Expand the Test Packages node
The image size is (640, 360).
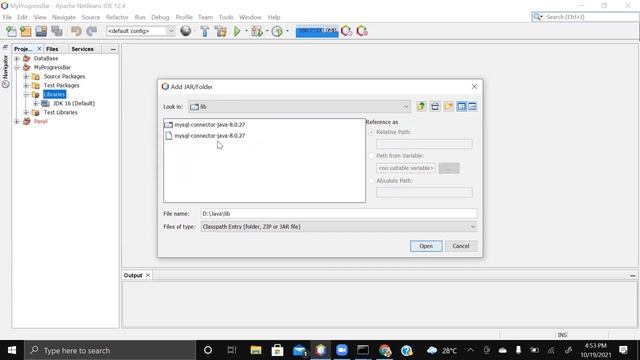click(x=26, y=85)
